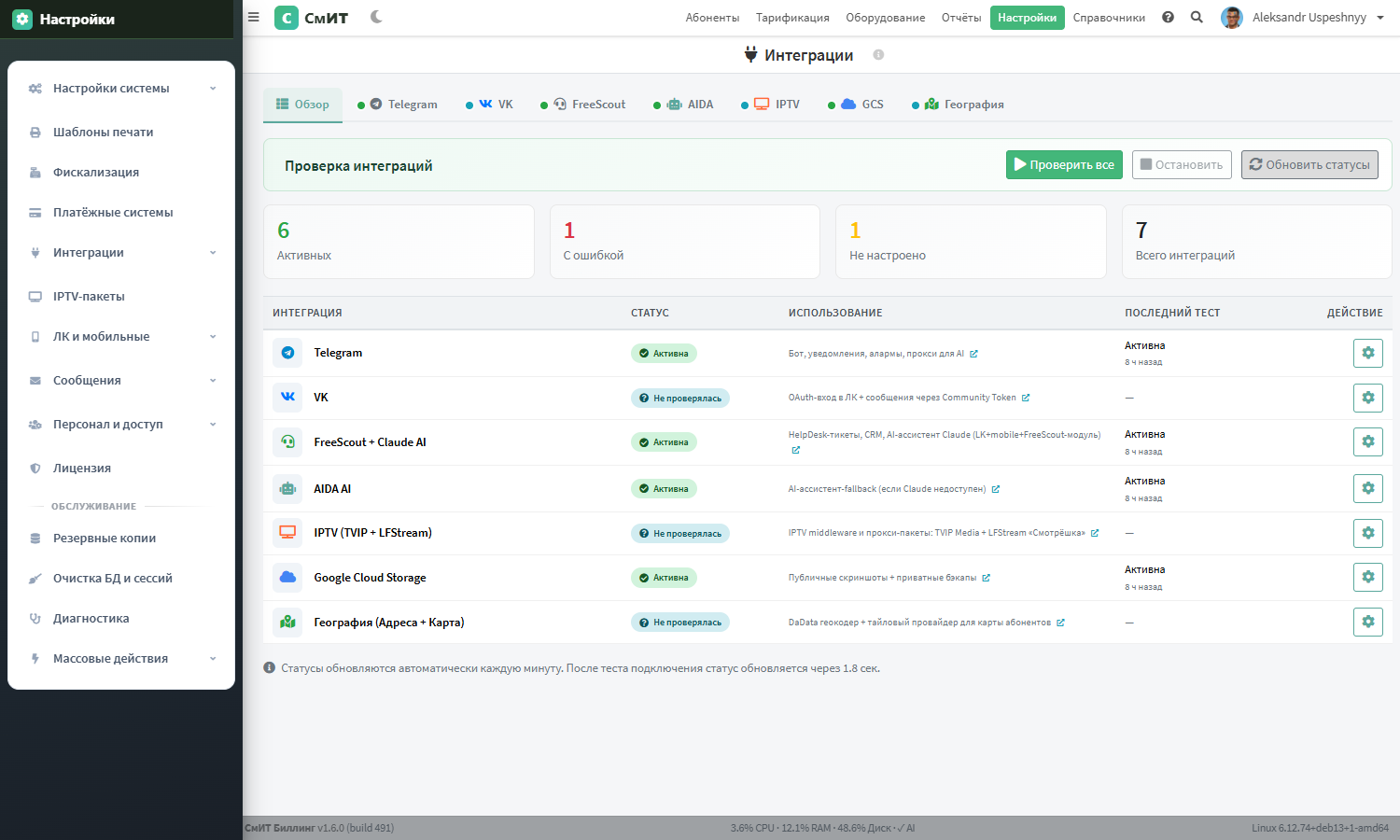
Task: Click Google Cloud Storage cloud icon in table
Action: [287, 577]
